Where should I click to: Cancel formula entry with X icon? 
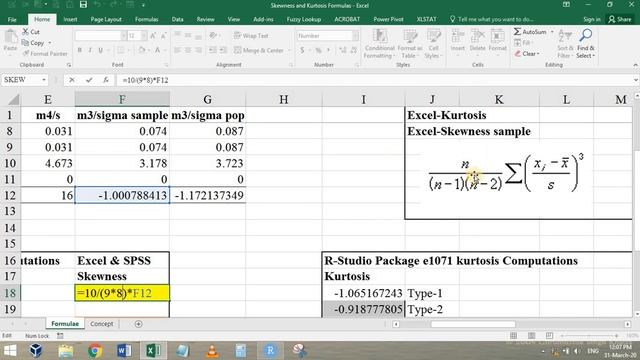coord(72,80)
